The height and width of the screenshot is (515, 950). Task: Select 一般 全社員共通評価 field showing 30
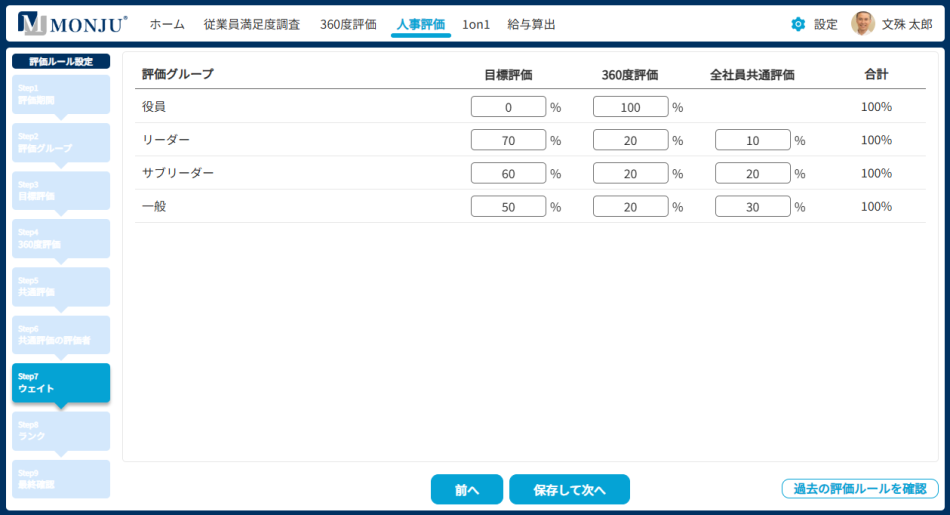(752, 207)
